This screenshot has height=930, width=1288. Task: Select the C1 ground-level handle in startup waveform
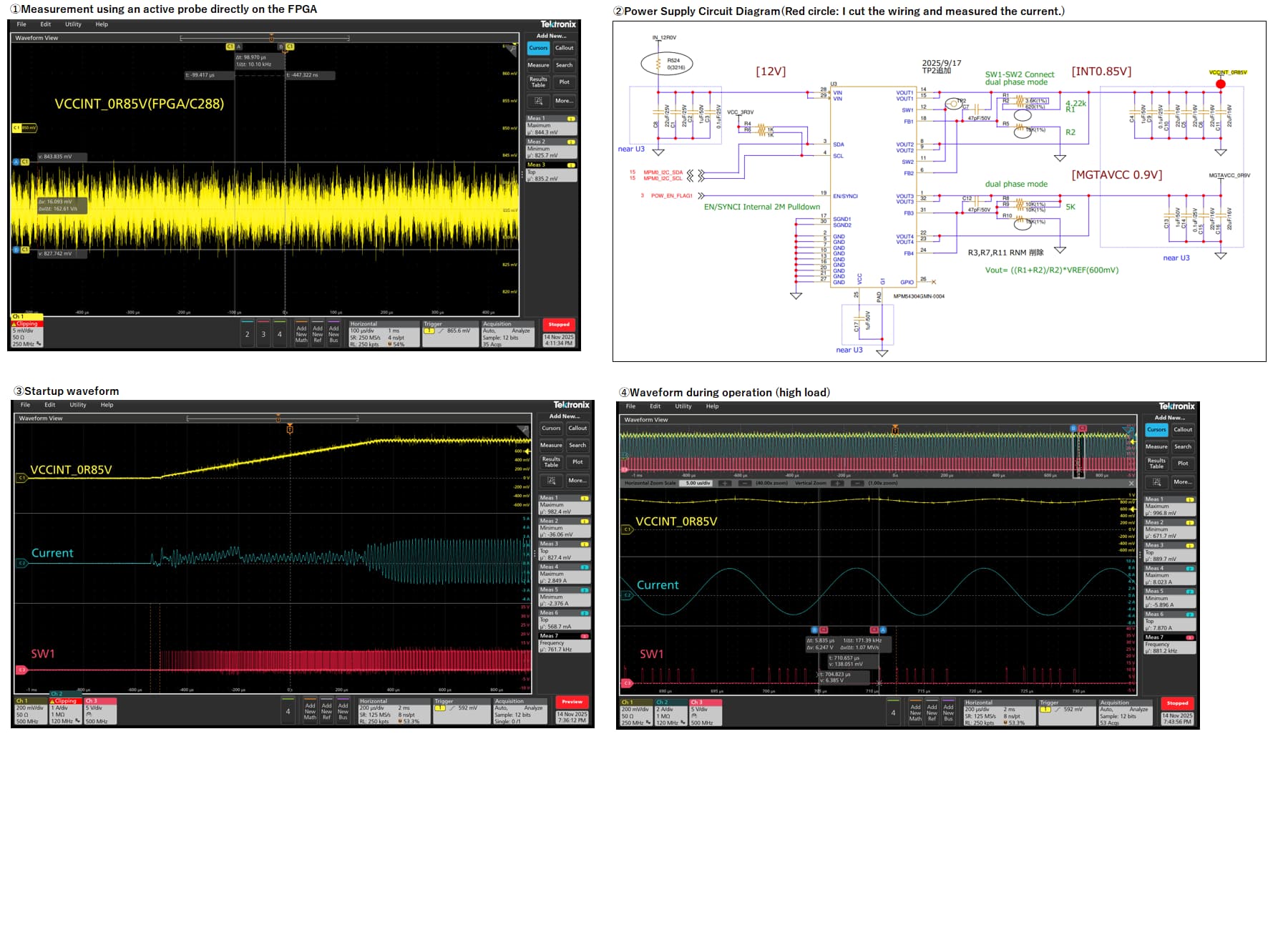click(x=21, y=477)
